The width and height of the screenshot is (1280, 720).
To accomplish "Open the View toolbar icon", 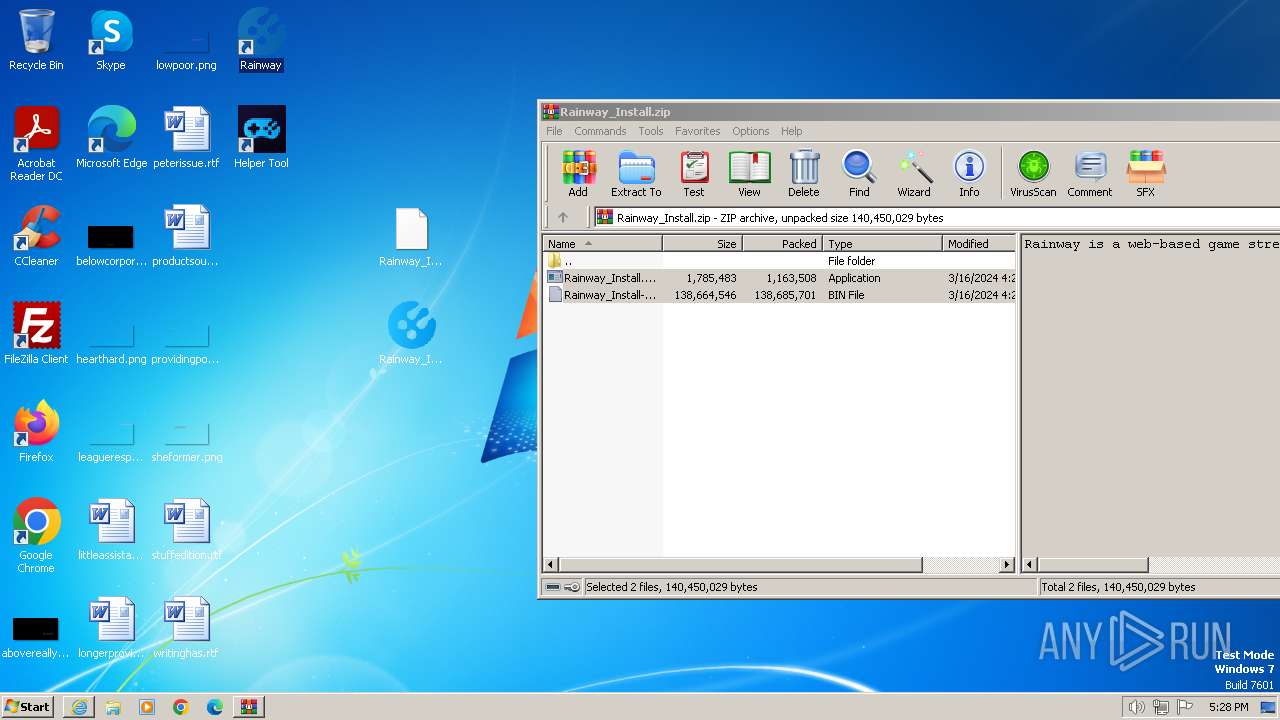I will pos(749,174).
